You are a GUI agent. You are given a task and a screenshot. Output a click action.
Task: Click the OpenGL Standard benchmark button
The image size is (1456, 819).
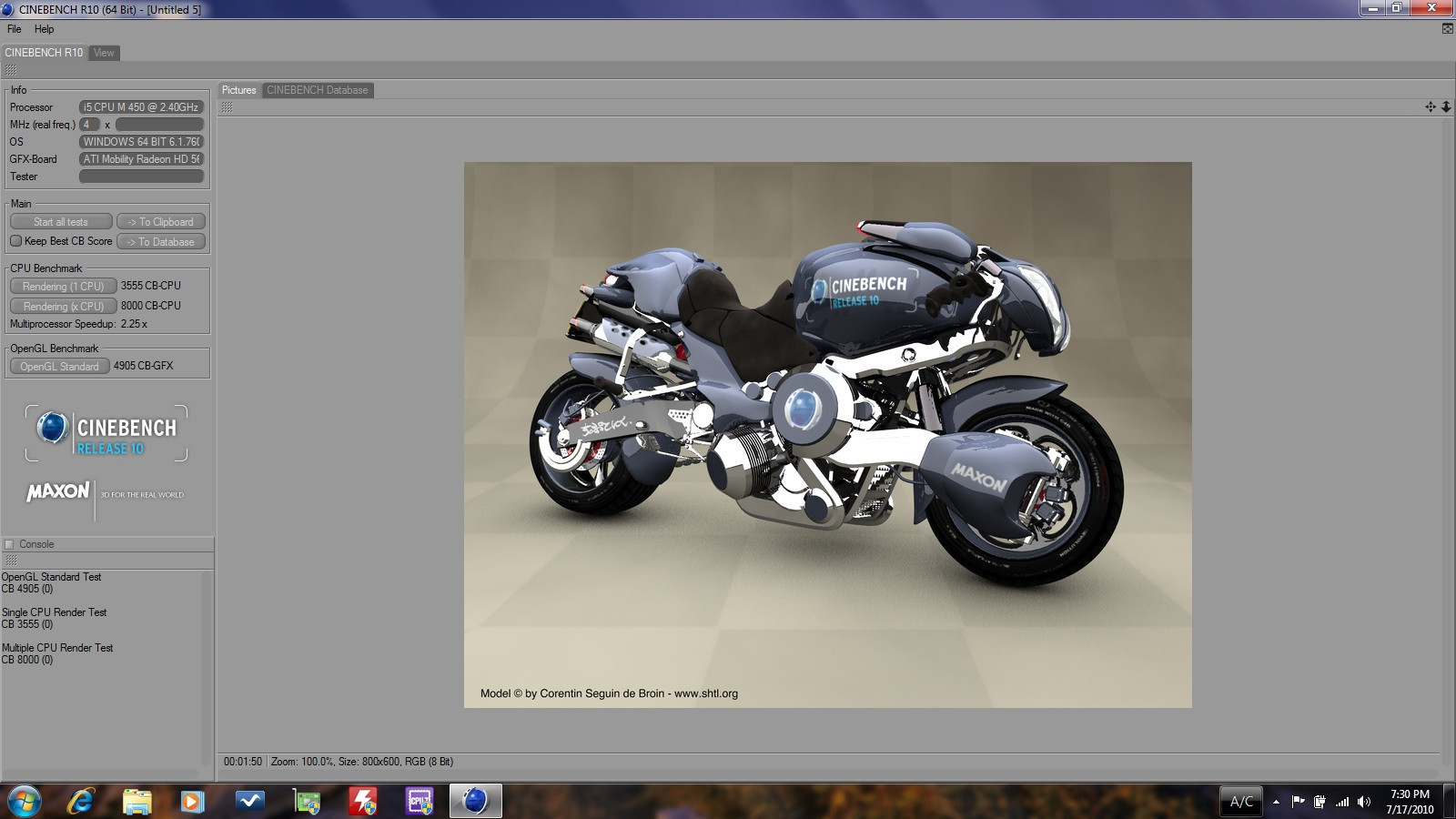pos(59,366)
